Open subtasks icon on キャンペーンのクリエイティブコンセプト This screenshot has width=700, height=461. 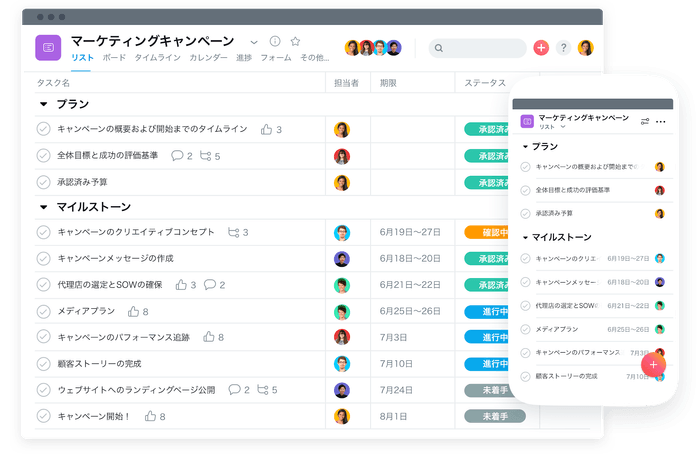point(233,232)
